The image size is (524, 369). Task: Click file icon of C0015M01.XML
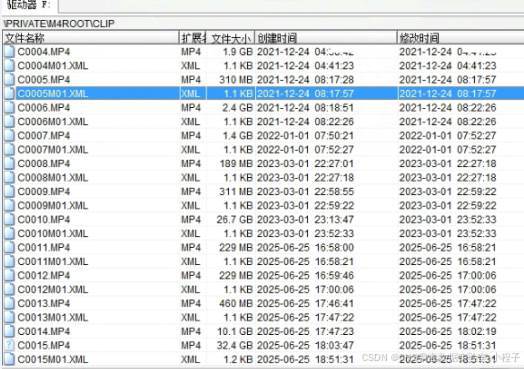coord(9,359)
